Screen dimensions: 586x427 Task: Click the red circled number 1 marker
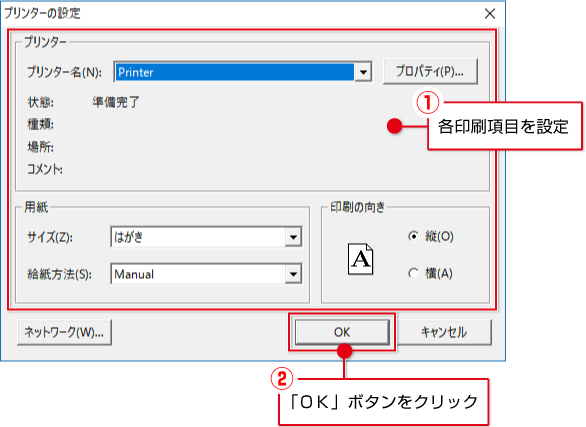(428, 103)
